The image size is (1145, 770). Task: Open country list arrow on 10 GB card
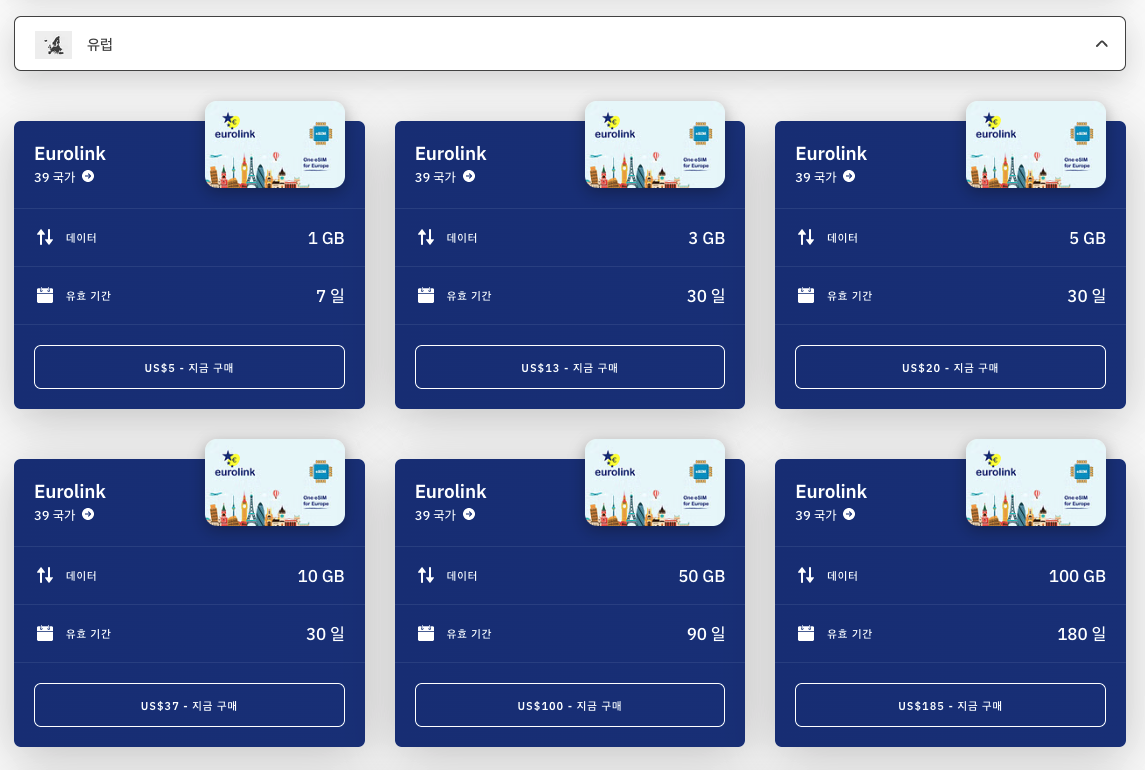pos(88,514)
